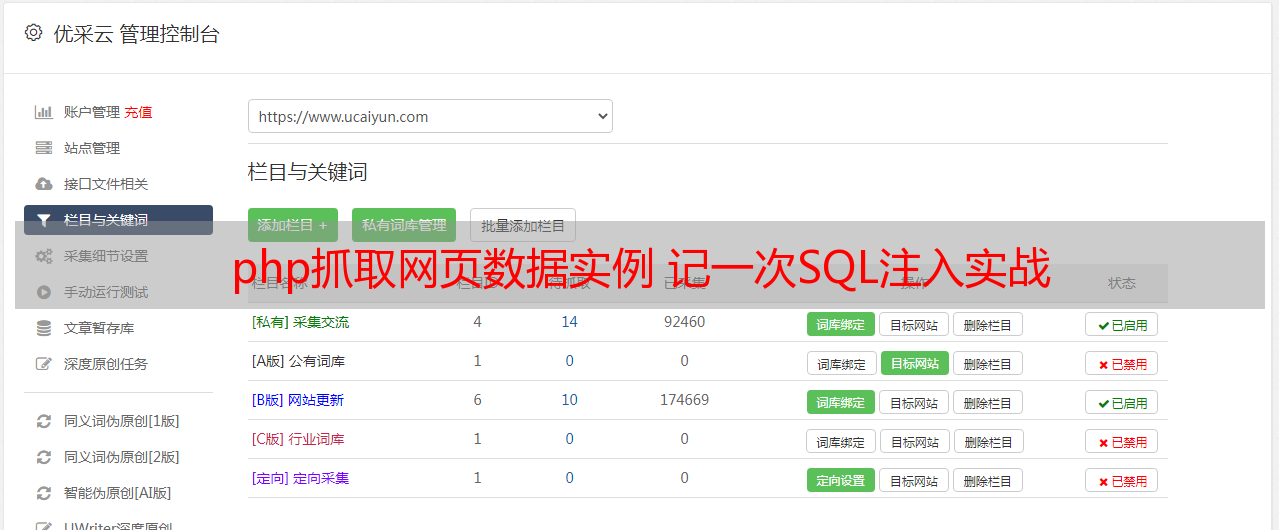Click 删除栏目 for 公有词库 row
Screen dimensions: 1279x530
tap(987, 363)
